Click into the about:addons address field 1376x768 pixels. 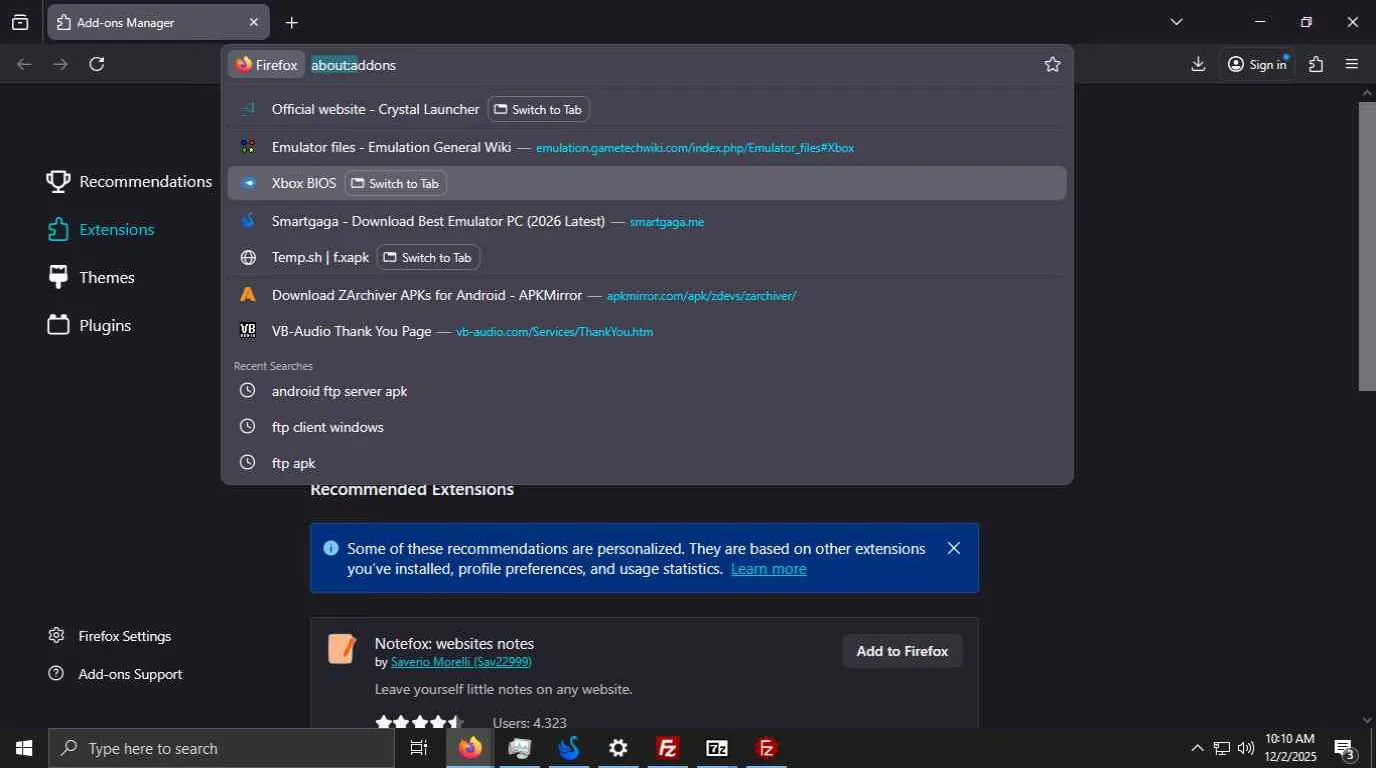point(670,65)
